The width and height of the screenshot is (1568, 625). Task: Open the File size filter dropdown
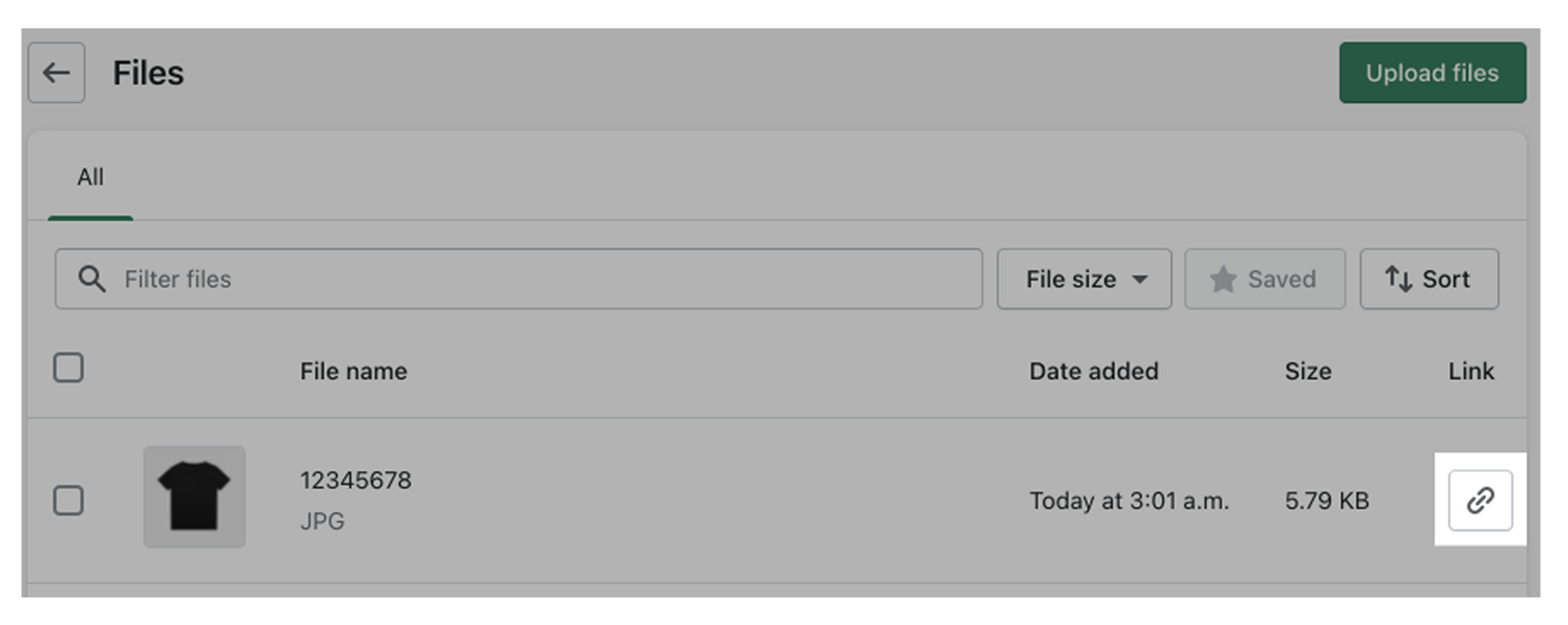[x=1083, y=279]
